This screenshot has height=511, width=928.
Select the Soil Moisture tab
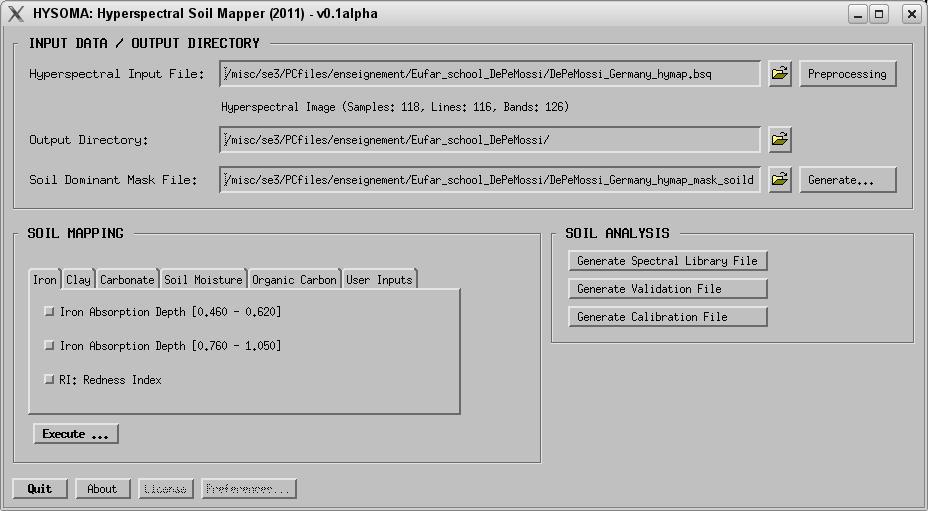[x=203, y=280]
